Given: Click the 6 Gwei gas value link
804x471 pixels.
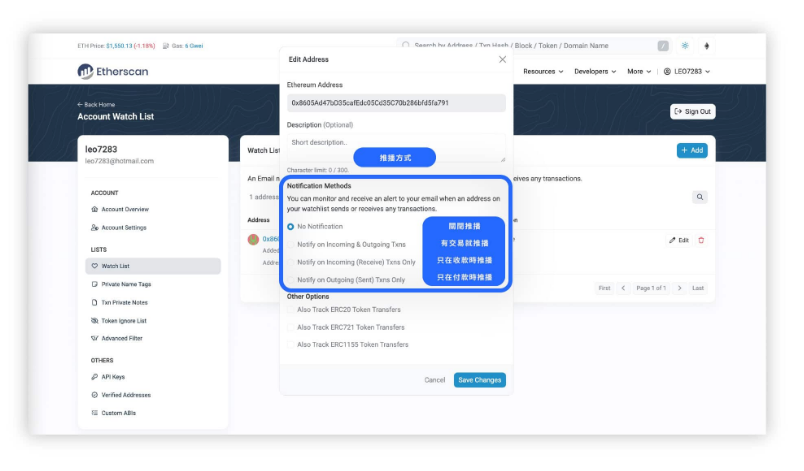Looking at the screenshot, I should 194,46.
